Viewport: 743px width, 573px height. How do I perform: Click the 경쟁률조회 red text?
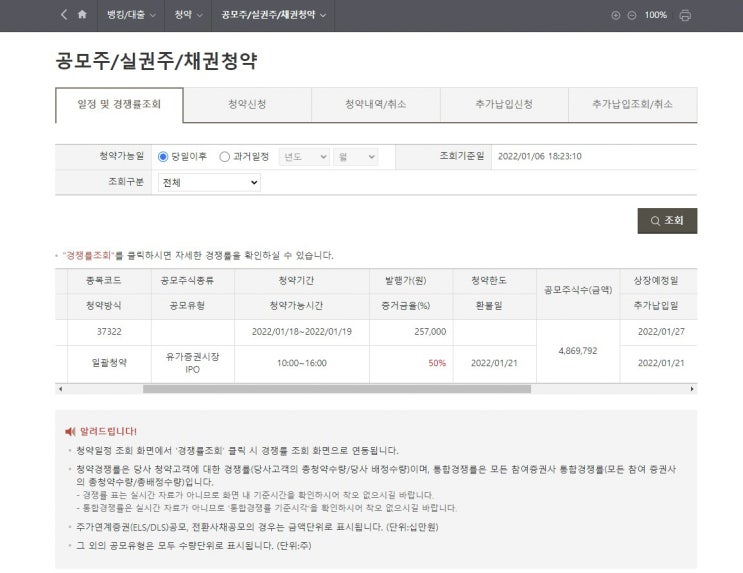tap(89, 255)
